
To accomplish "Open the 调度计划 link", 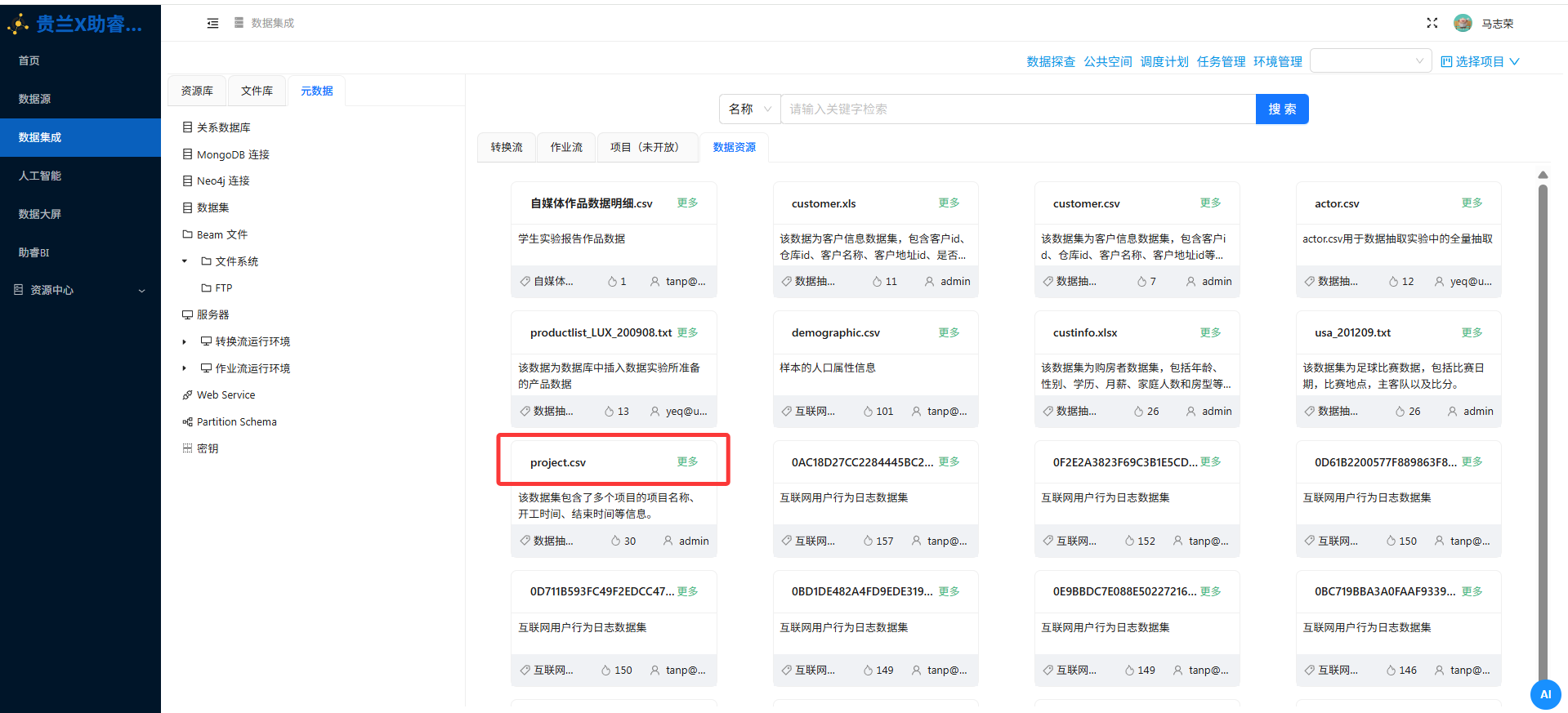I will [1164, 62].
